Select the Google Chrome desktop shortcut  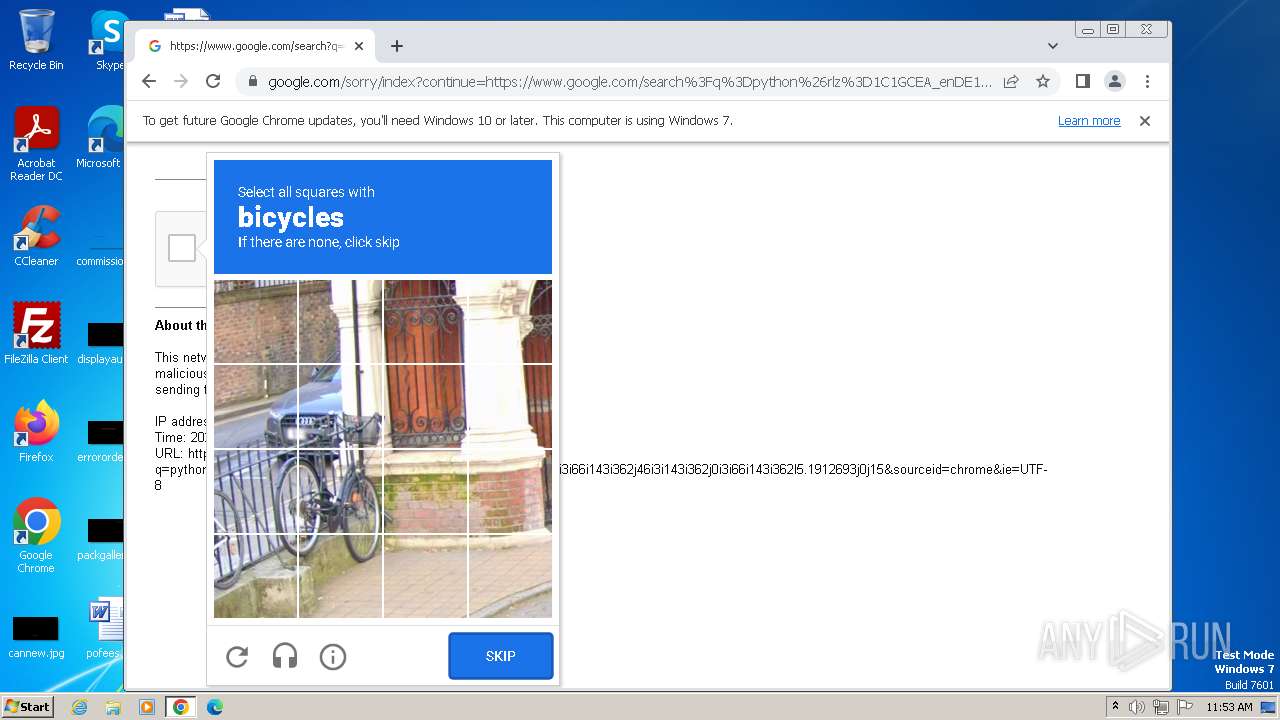pos(36,536)
